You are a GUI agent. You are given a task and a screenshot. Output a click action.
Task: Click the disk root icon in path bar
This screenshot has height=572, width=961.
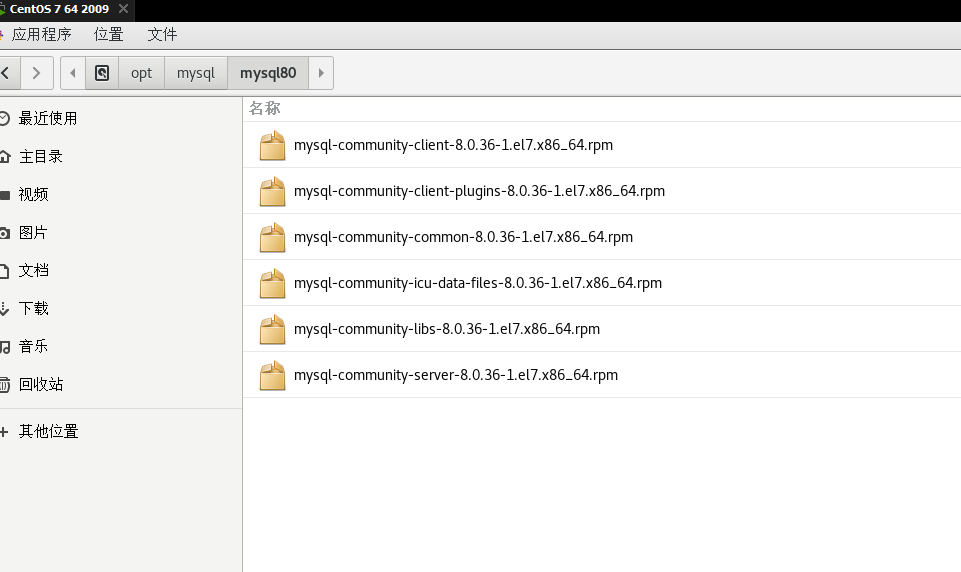tap(102, 73)
